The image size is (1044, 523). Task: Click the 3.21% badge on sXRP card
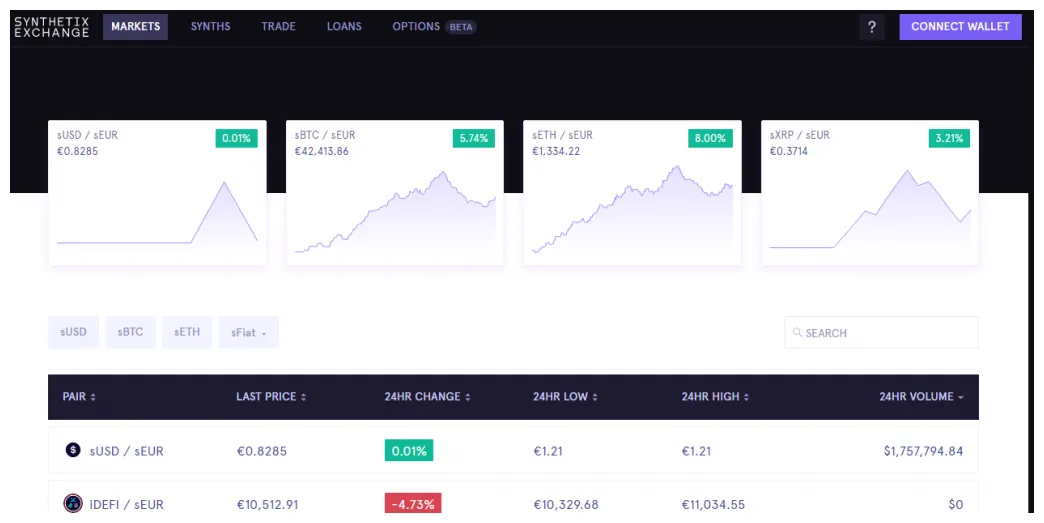click(x=949, y=138)
